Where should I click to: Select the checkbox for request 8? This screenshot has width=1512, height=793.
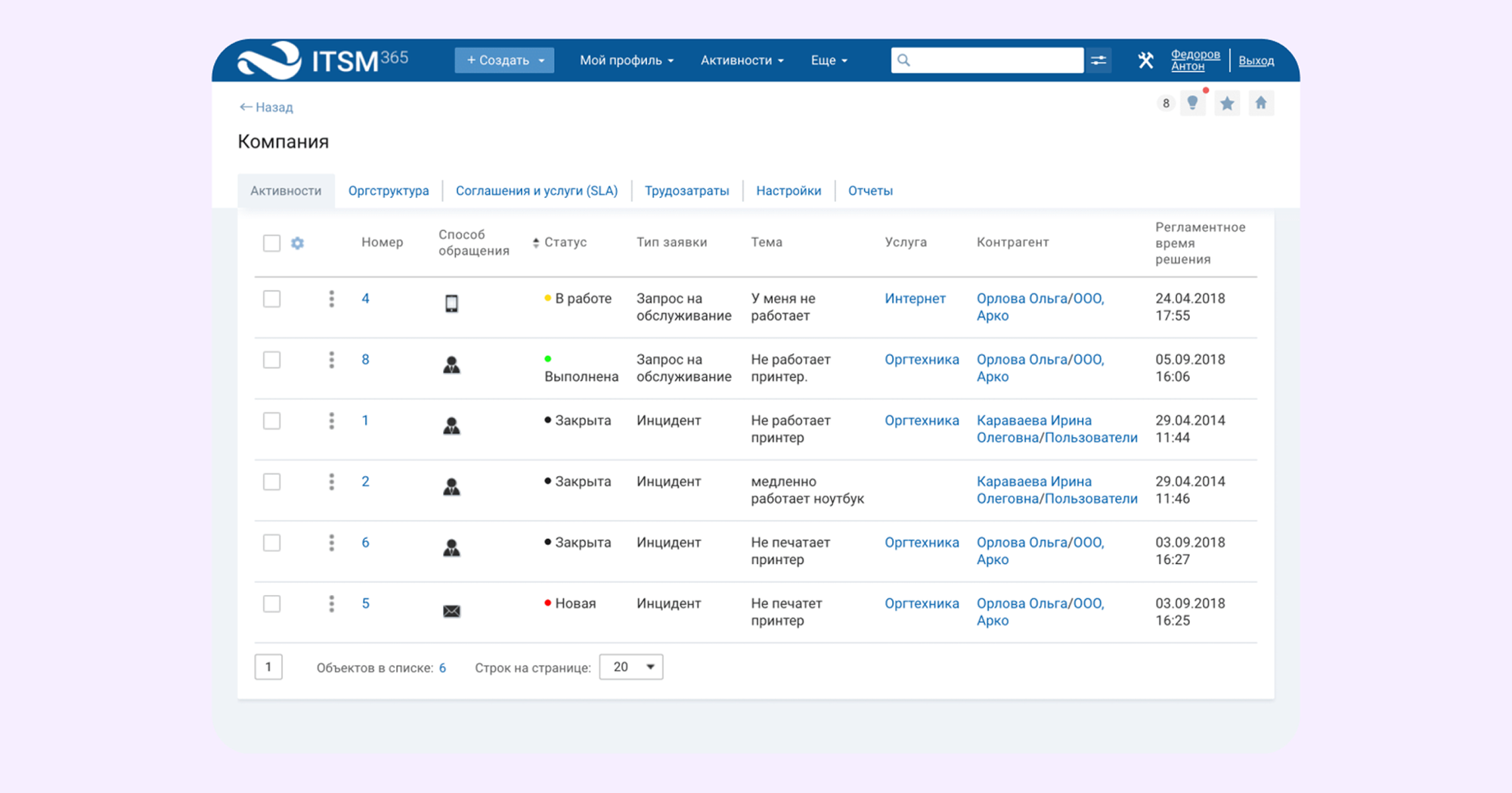271,360
